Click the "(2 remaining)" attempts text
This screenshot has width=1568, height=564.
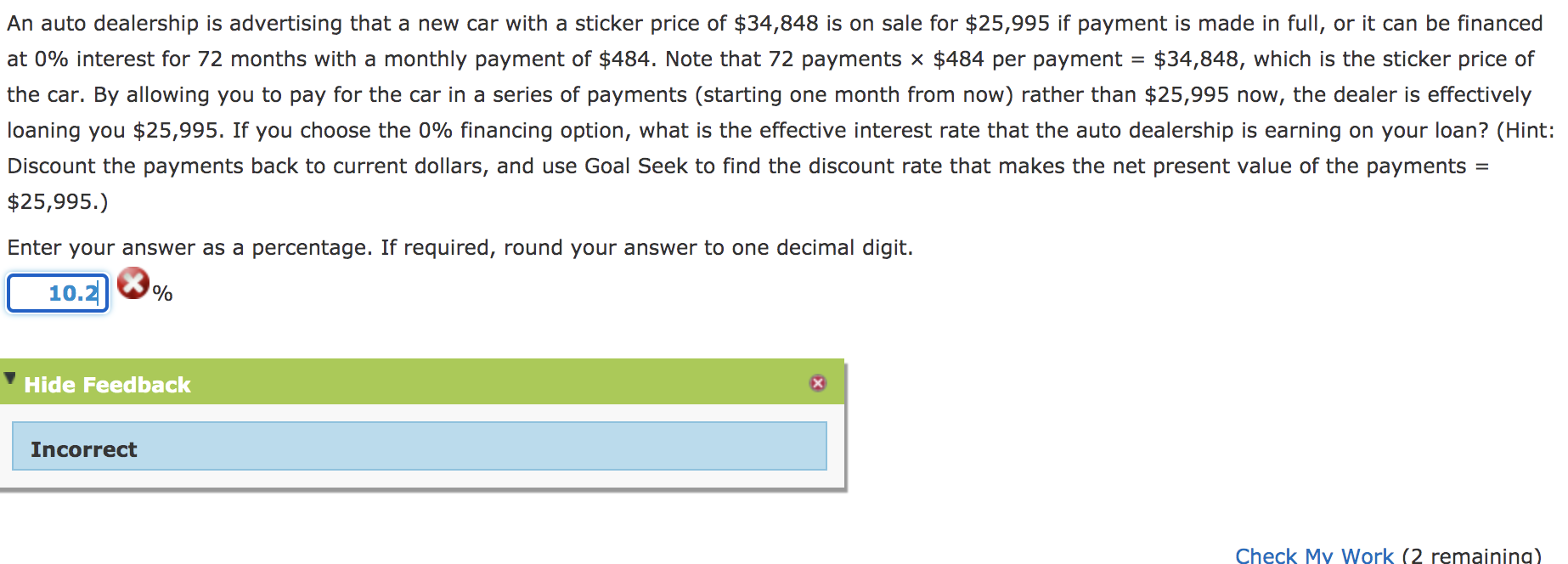coord(1470,556)
